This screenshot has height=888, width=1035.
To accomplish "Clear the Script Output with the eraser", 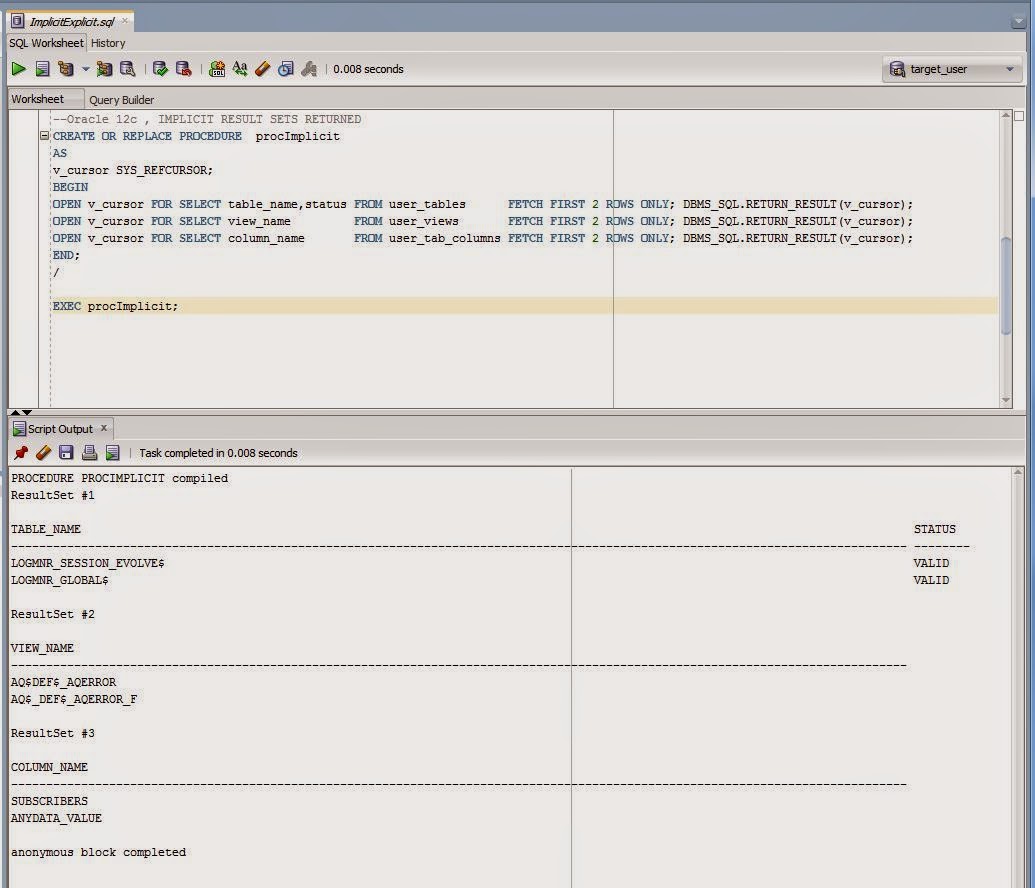I will (x=43, y=452).
